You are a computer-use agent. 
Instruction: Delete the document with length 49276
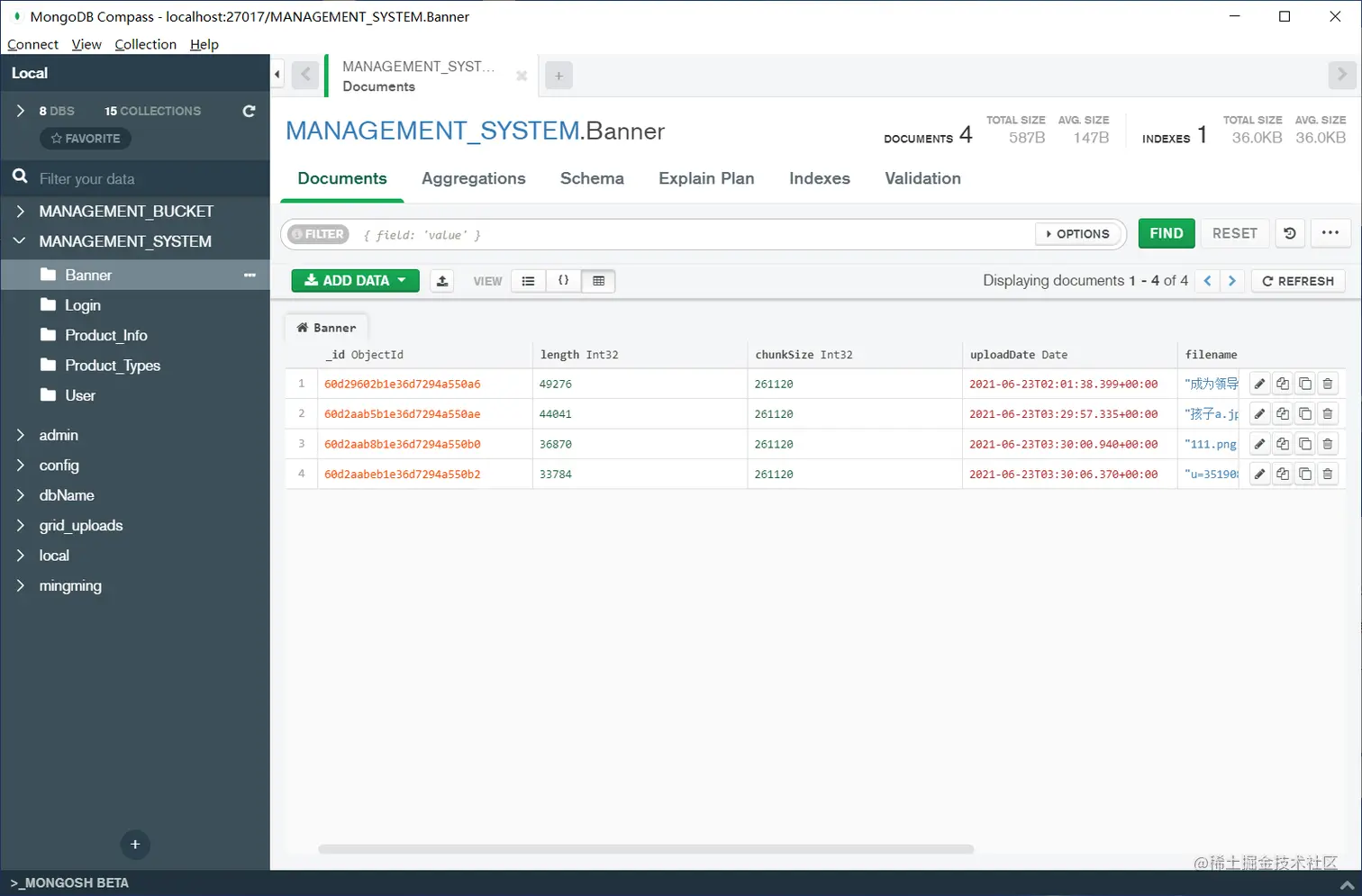click(1328, 384)
